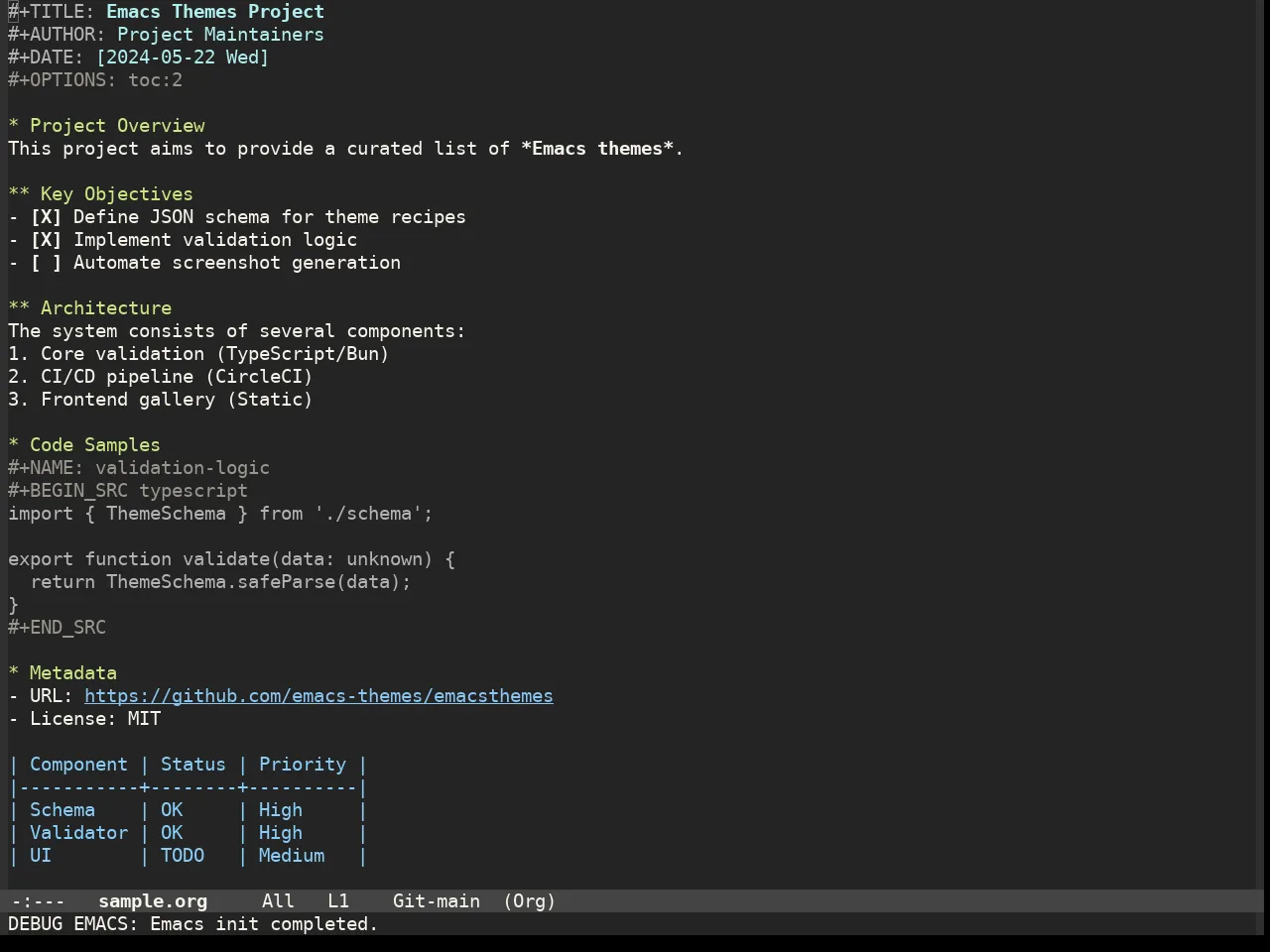Click the '#+NAME: validation-logic' line

[139, 468]
